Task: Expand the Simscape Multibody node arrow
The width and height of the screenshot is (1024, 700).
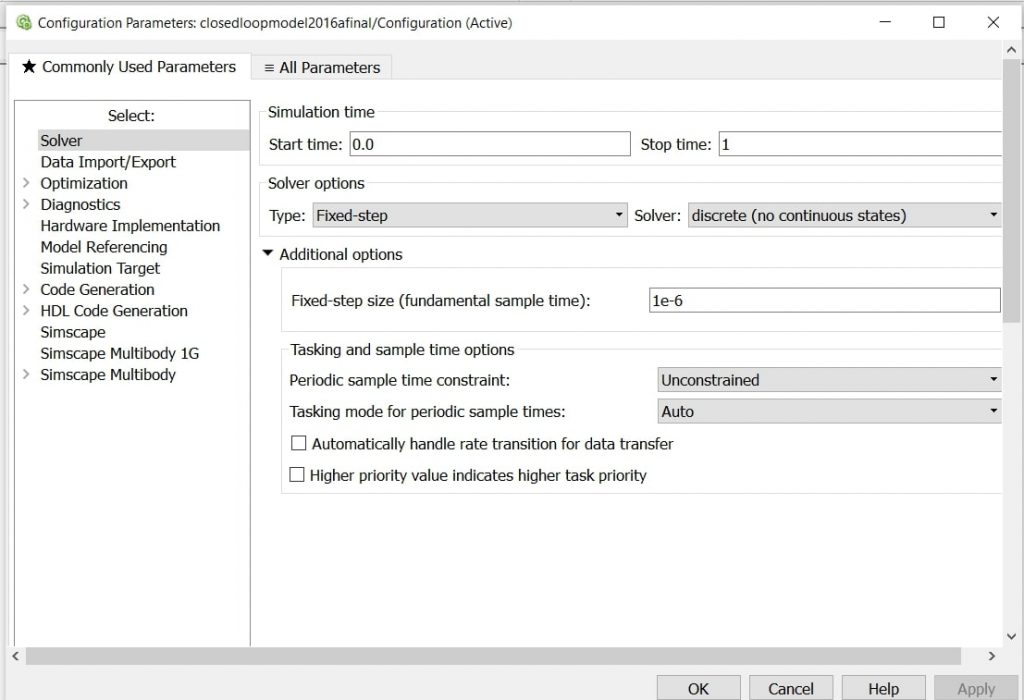Action: click(26, 375)
